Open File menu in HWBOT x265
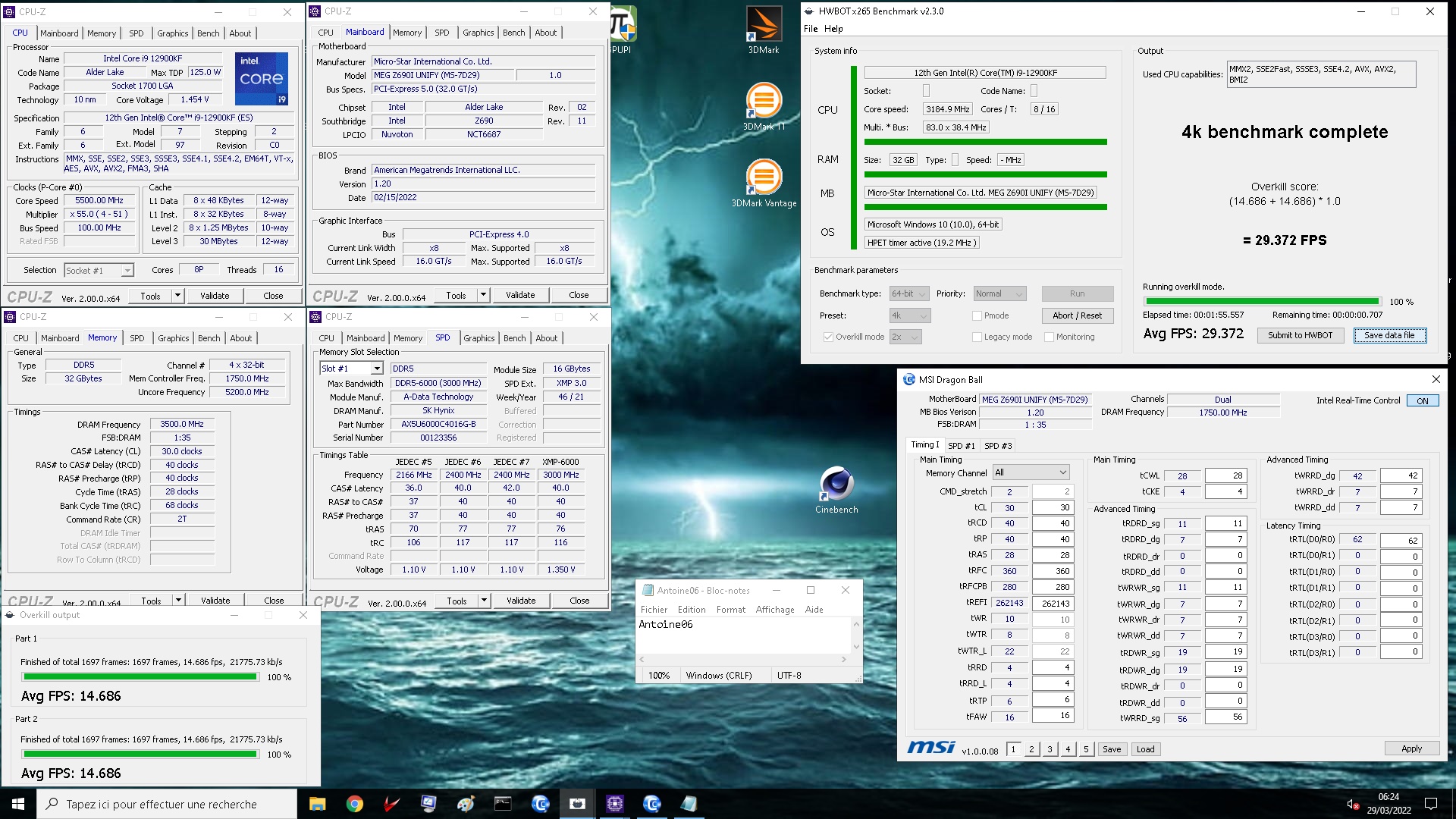Screen dimensions: 1456x819 (x=811, y=29)
